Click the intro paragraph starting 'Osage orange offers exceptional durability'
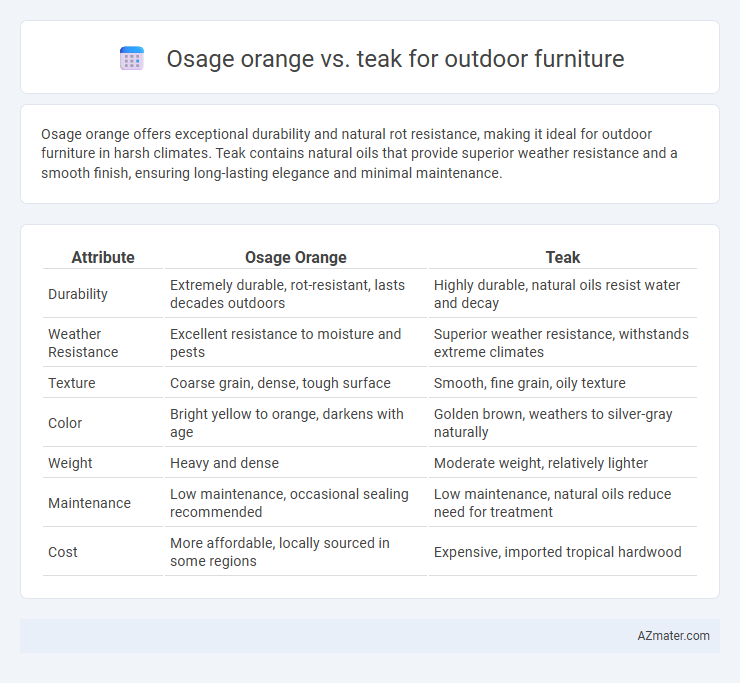 (359, 153)
